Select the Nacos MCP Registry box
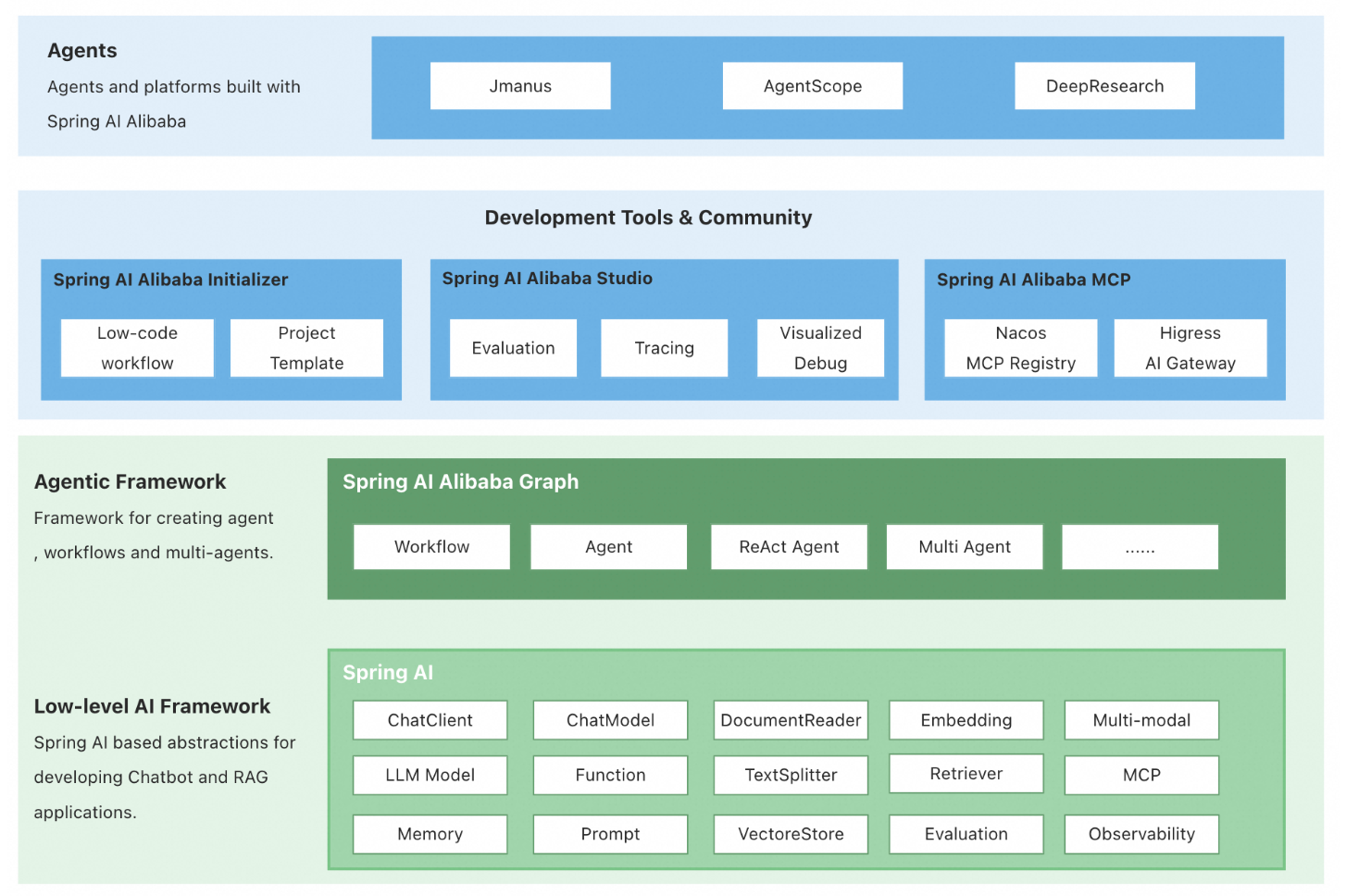The height and width of the screenshot is (896, 1346). click(x=1020, y=348)
